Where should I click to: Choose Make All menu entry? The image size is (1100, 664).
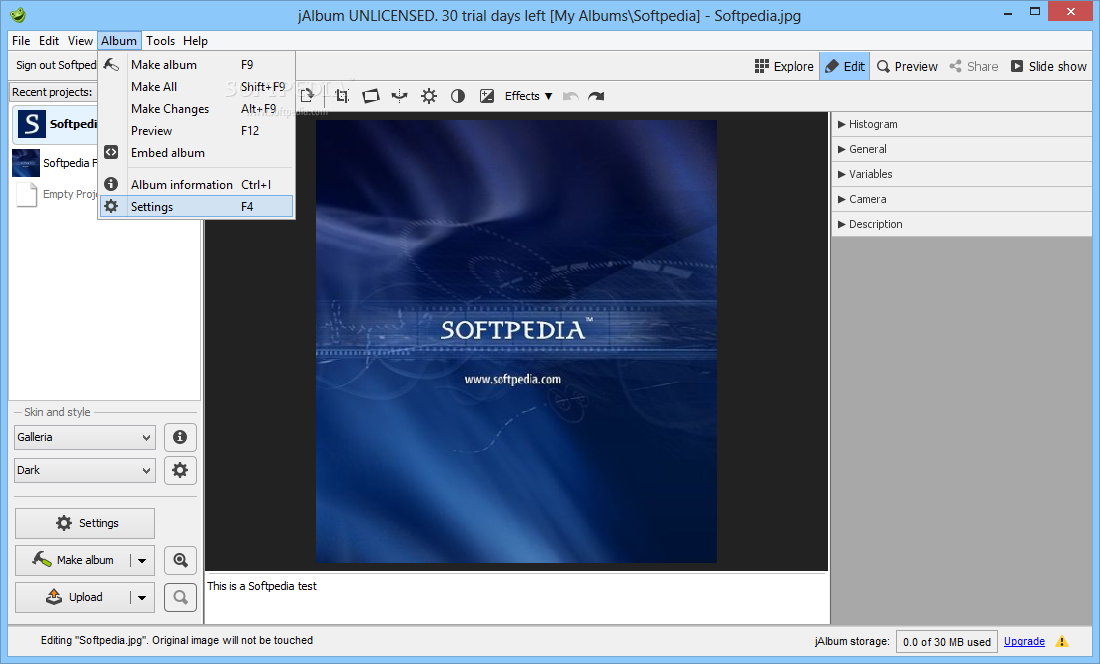click(x=196, y=87)
